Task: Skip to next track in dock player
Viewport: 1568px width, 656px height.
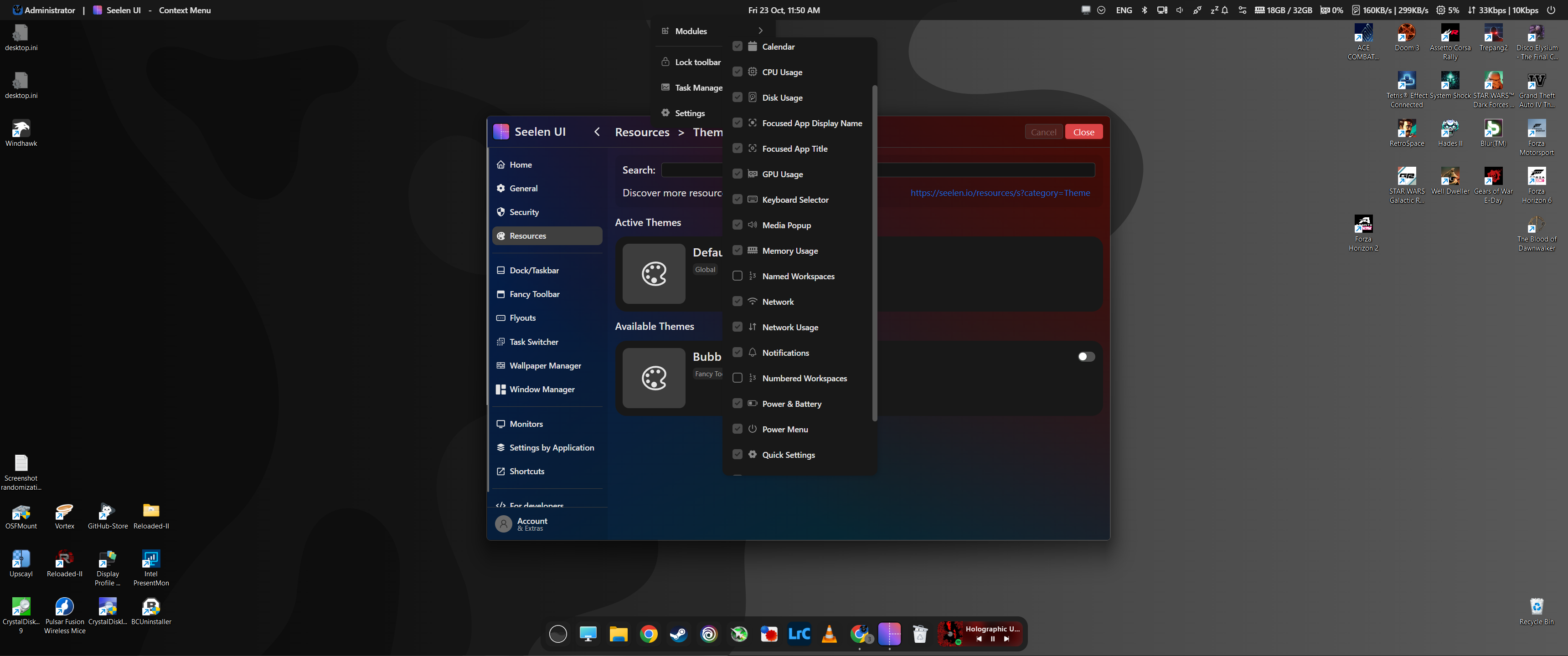Action: point(1007,639)
